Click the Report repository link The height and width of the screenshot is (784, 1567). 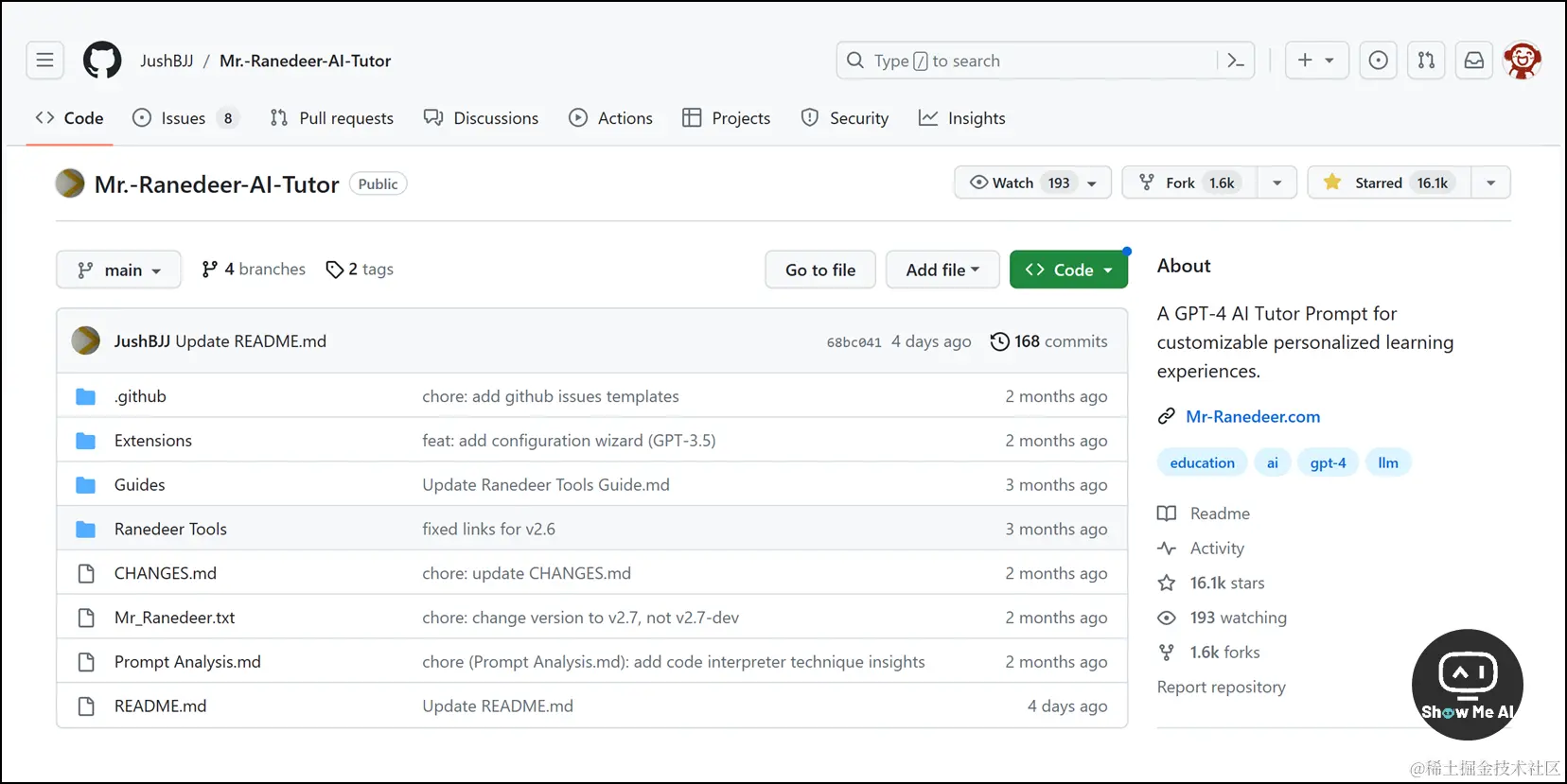[1221, 688]
